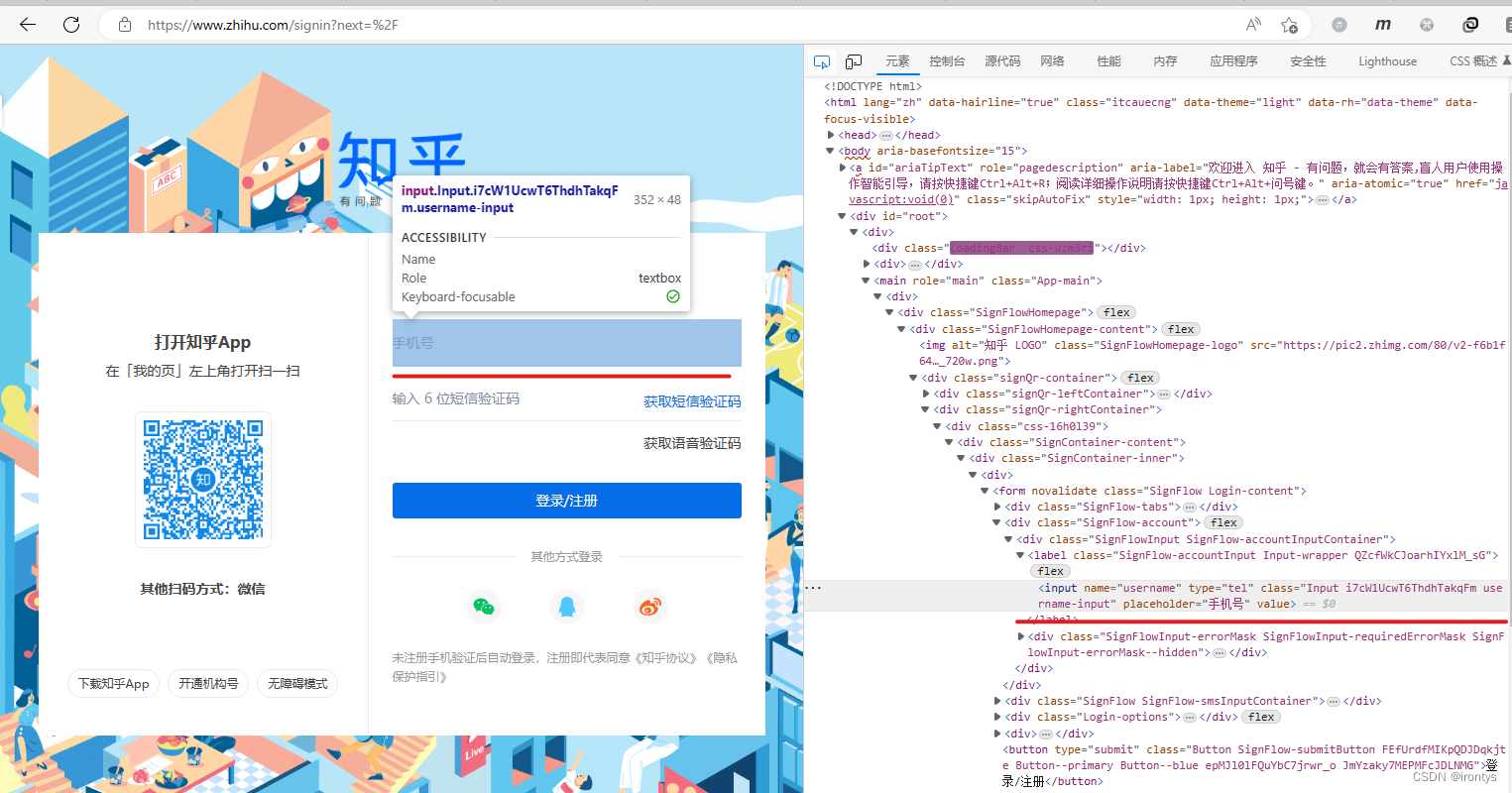Viewport: 1512px width, 793px height.
Task: Open the 《知乎协议》 link
Action: coord(667,658)
